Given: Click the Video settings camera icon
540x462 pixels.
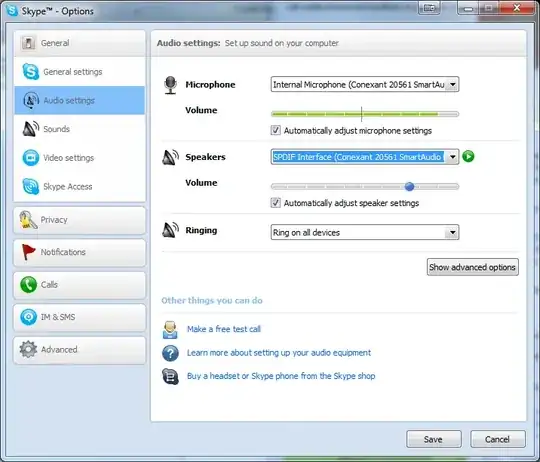Looking at the screenshot, I should [31, 158].
